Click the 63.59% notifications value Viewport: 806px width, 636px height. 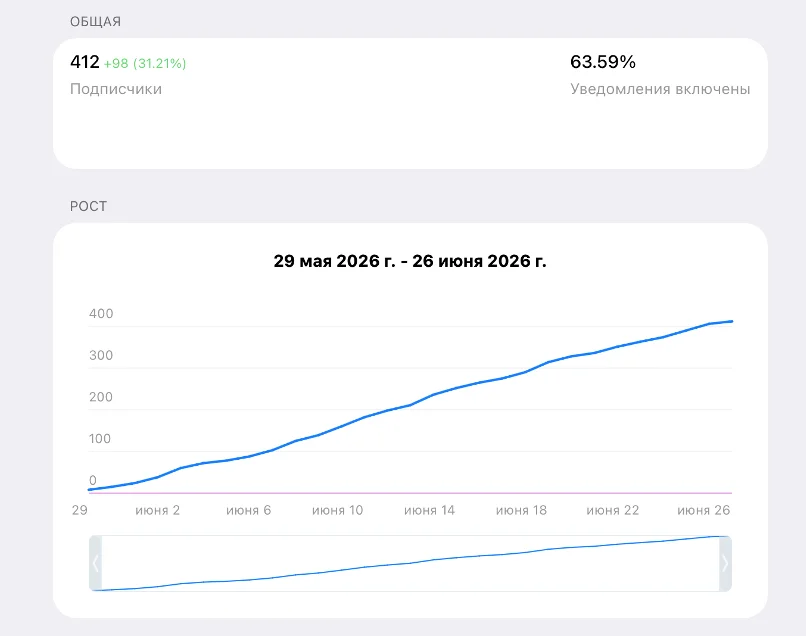(603, 62)
